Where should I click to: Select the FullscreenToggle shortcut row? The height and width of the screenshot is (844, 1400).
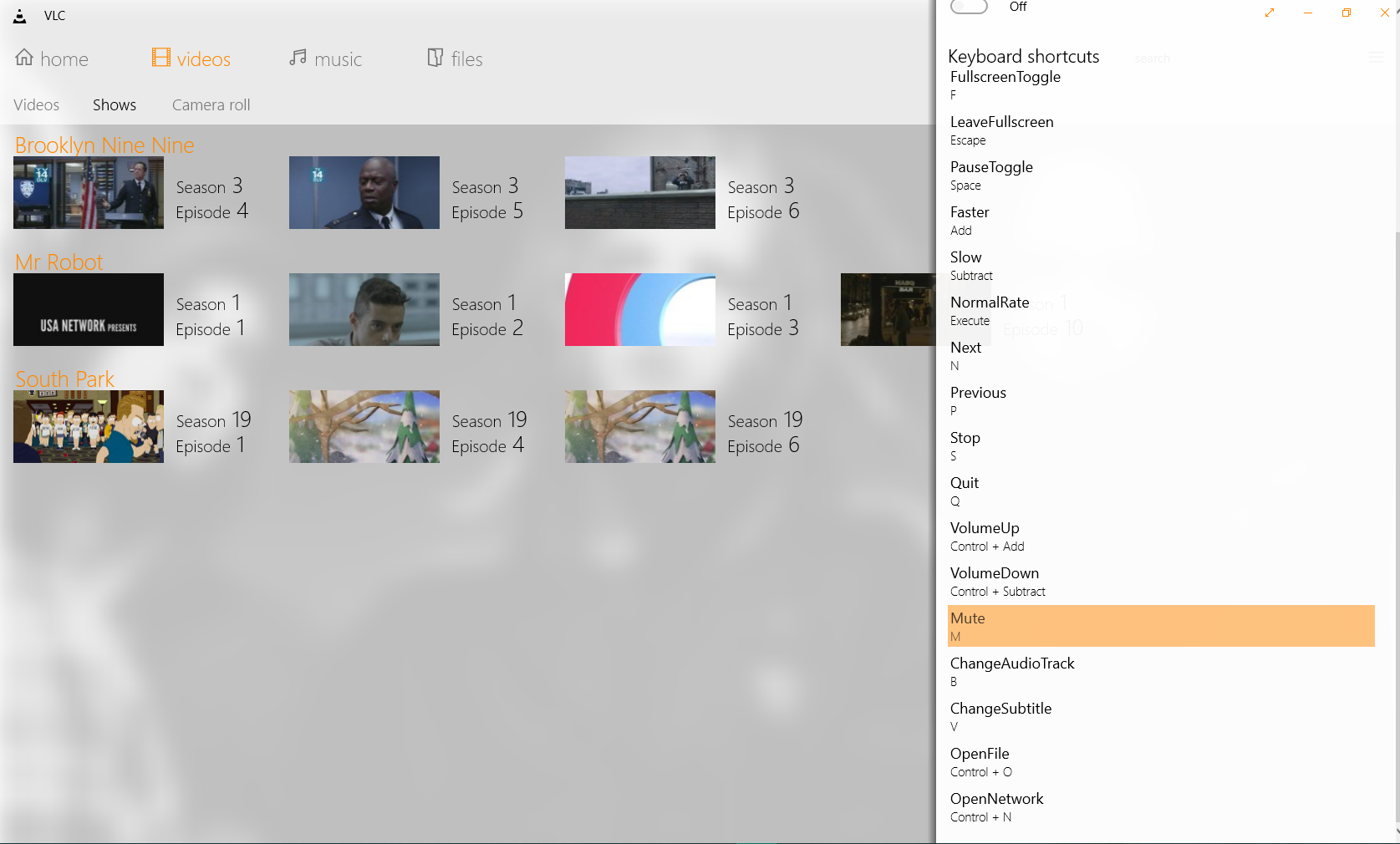1161,84
